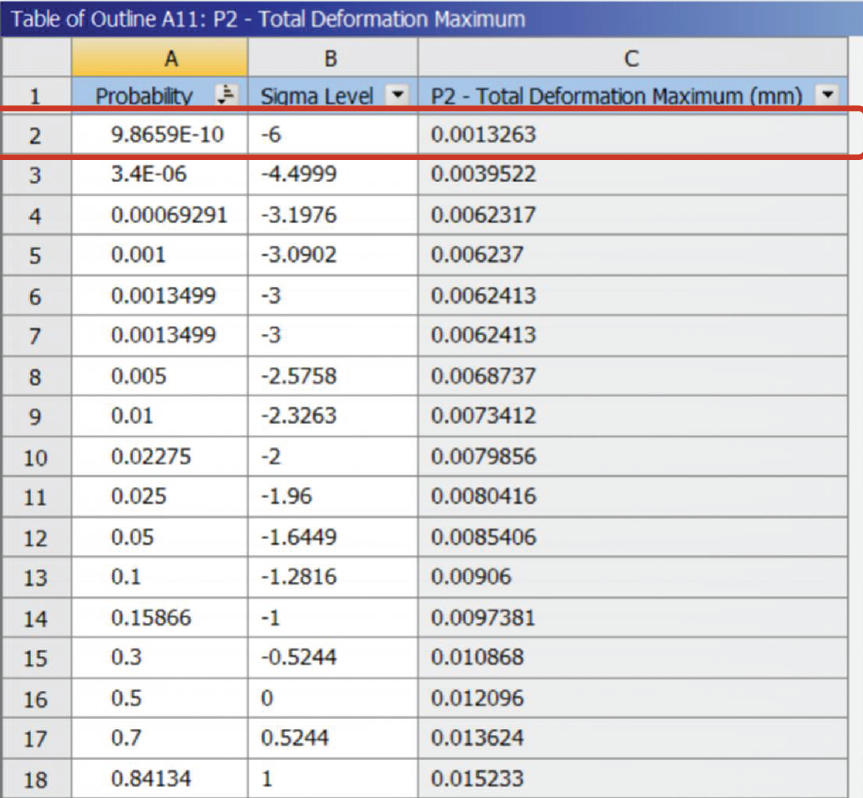Select probability cell 0.025
The image size is (863, 798).
tap(160, 496)
